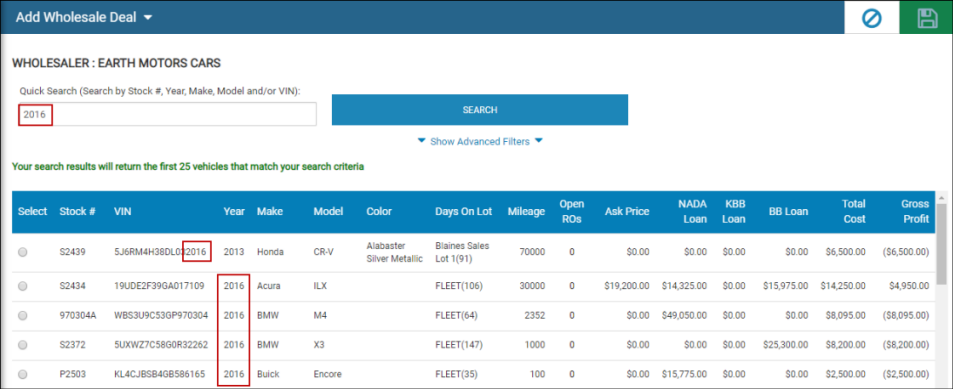
Task: Click the blue SEARCH button
Action: [x=480, y=110]
